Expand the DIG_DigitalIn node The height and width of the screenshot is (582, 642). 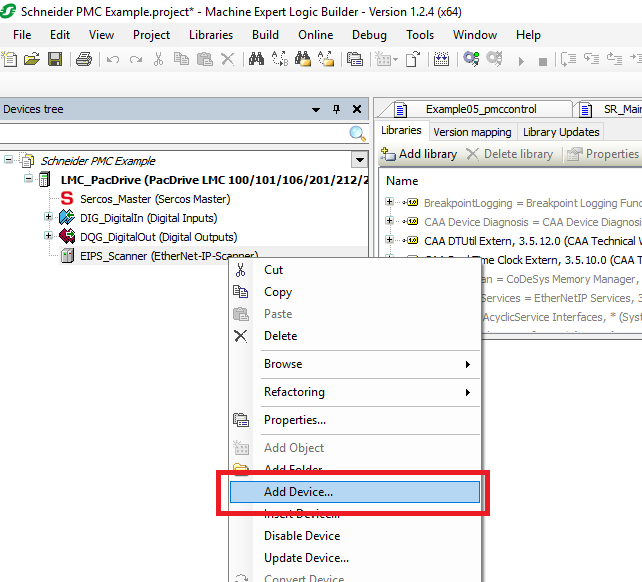point(48,217)
